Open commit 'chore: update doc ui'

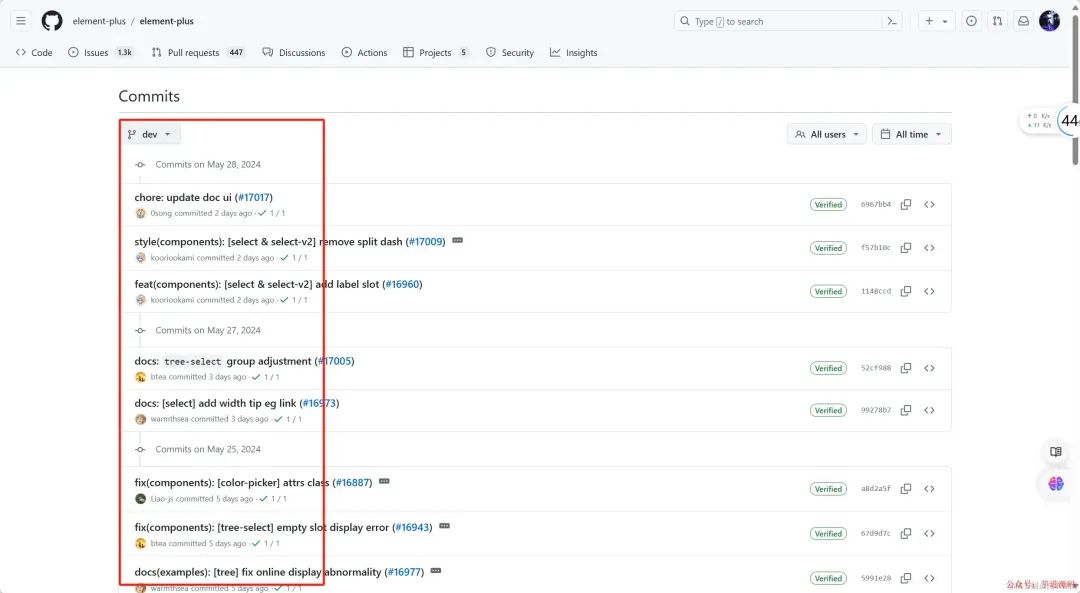(183, 198)
